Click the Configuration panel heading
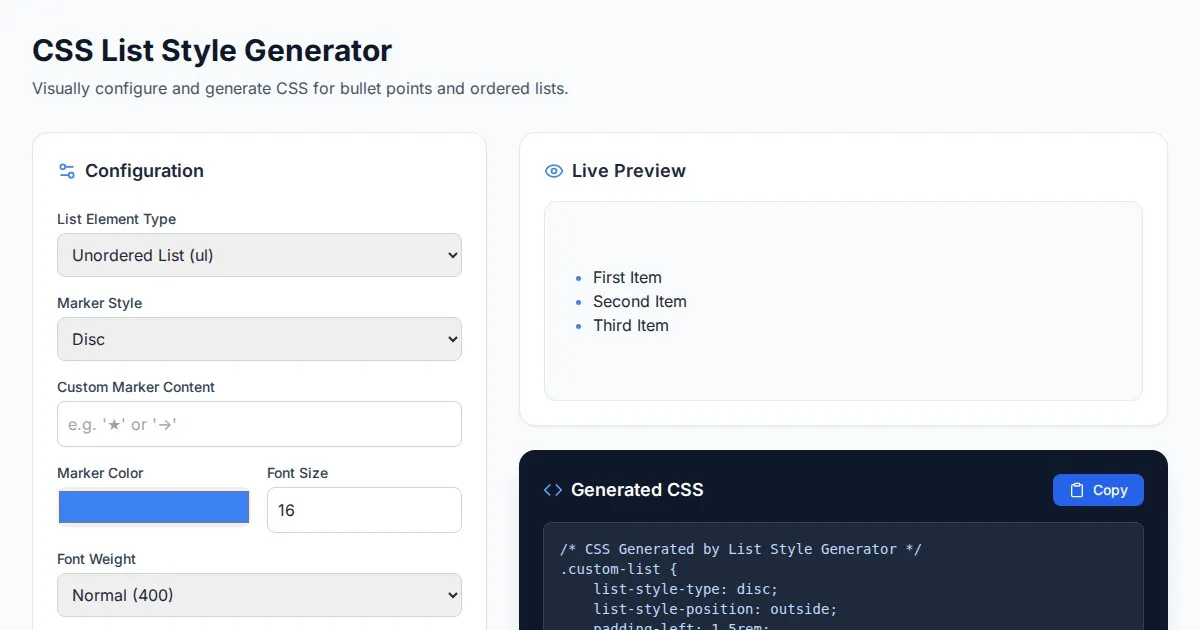Viewport: 1200px width, 630px height. [x=144, y=171]
